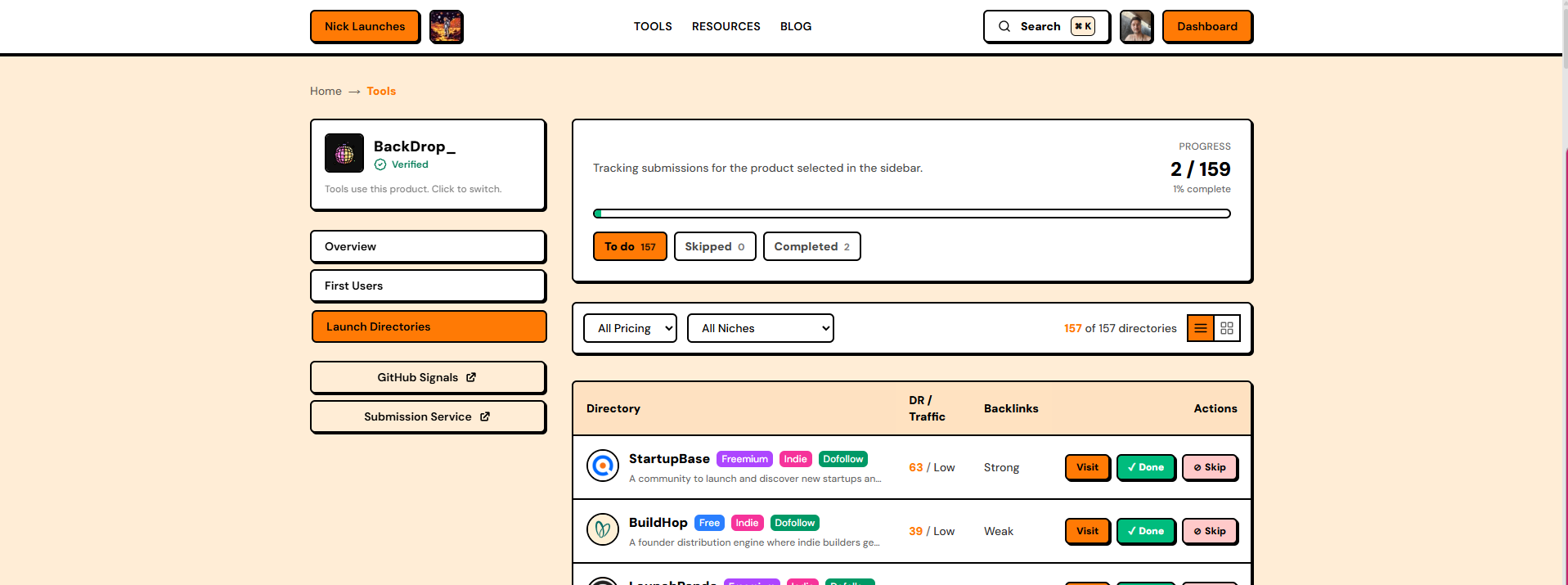Go to Home breadcrumb
Image resolution: width=1568 pixels, height=585 pixels.
click(x=326, y=91)
